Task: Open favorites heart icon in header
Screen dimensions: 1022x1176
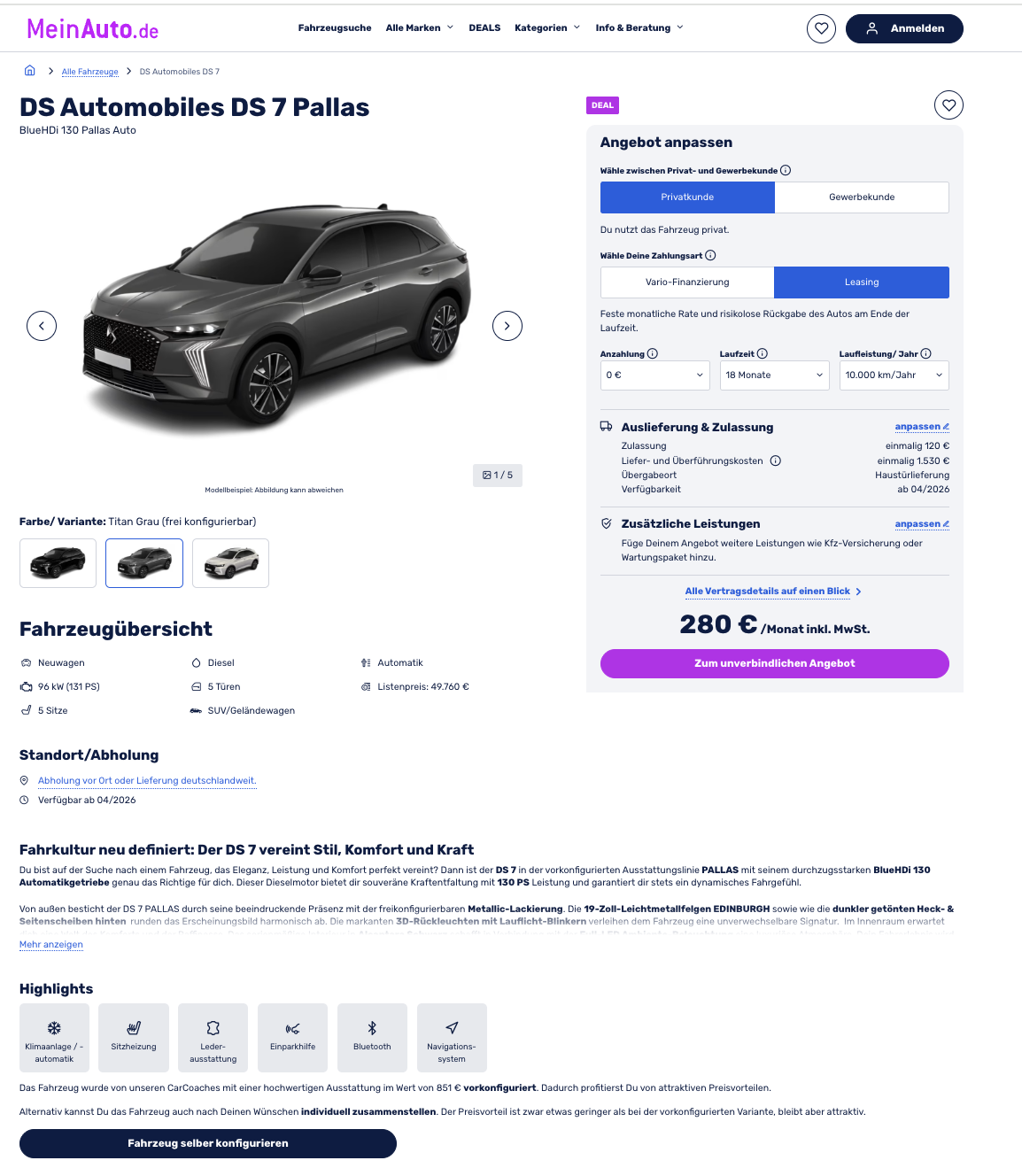Action: pos(821,28)
